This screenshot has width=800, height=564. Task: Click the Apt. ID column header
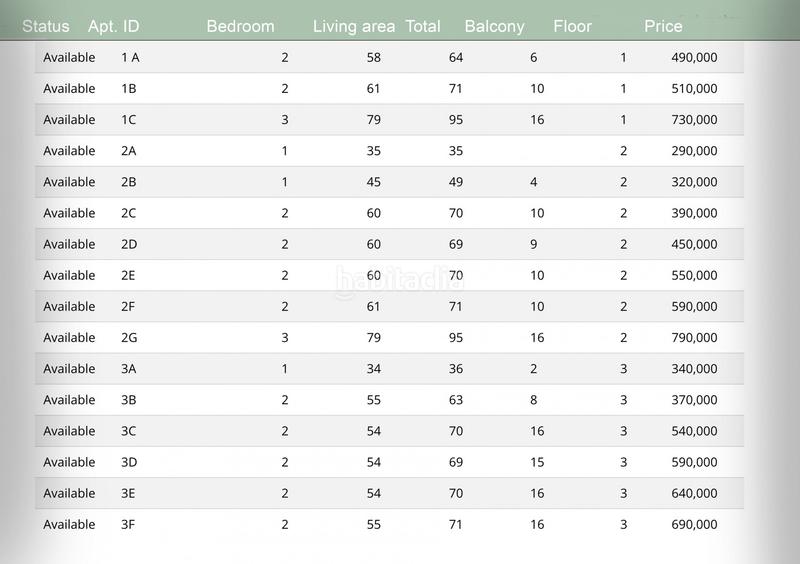(112, 26)
